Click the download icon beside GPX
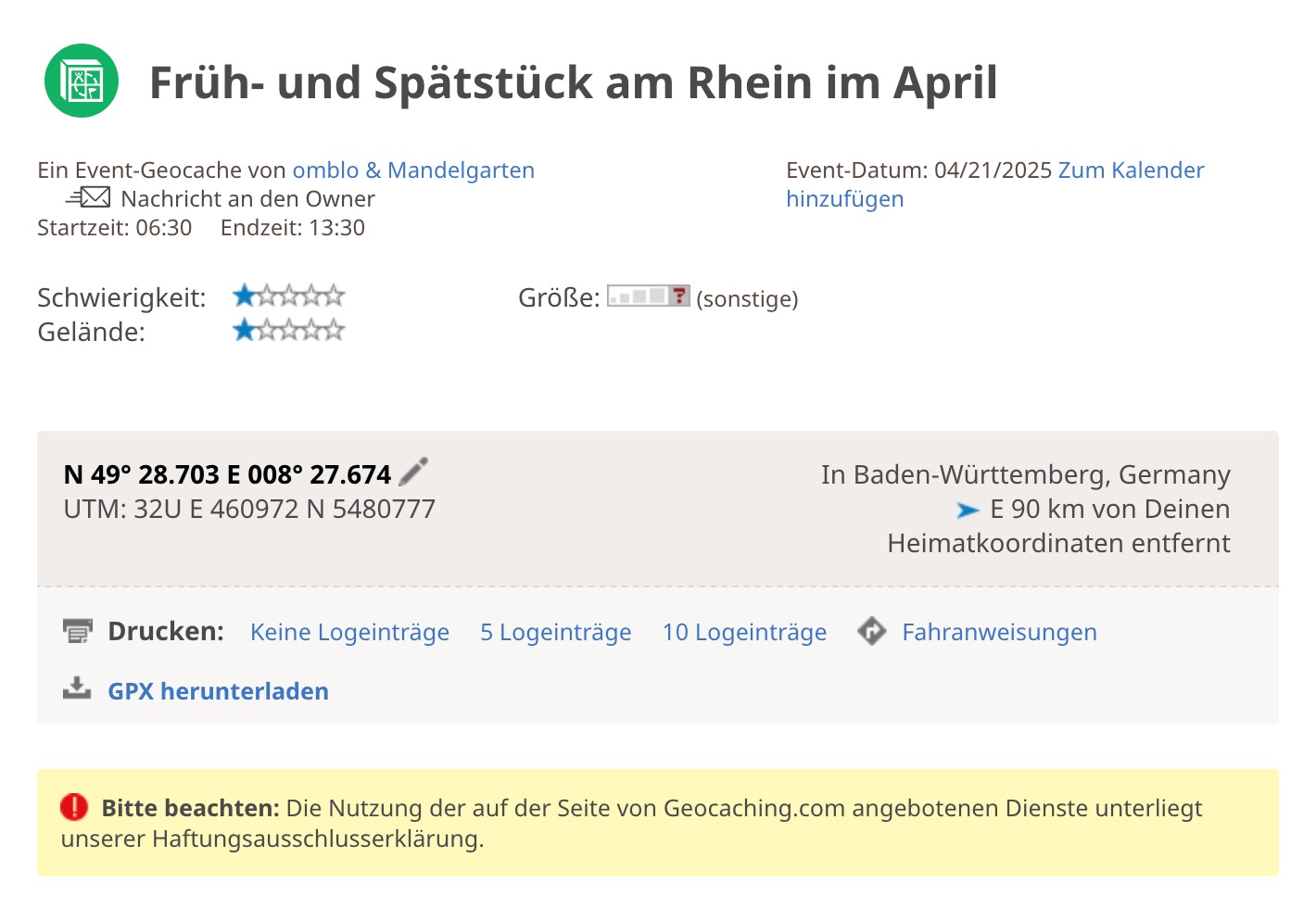1316x908 pixels. 77,687
